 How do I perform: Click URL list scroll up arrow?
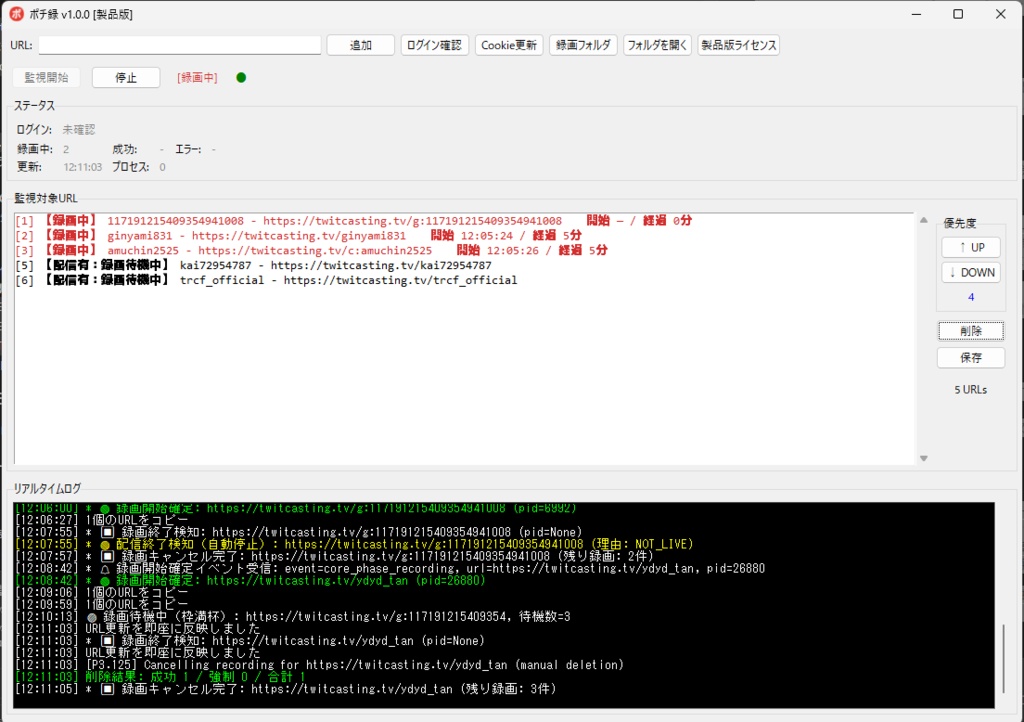(x=923, y=220)
